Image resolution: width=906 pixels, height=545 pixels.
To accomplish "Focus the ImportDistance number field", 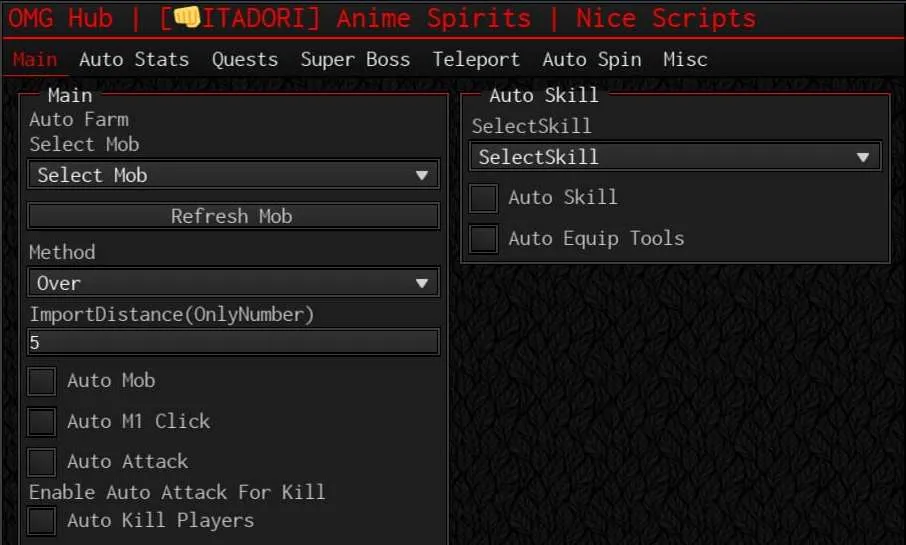I will pyautogui.click(x=233, y=342).
